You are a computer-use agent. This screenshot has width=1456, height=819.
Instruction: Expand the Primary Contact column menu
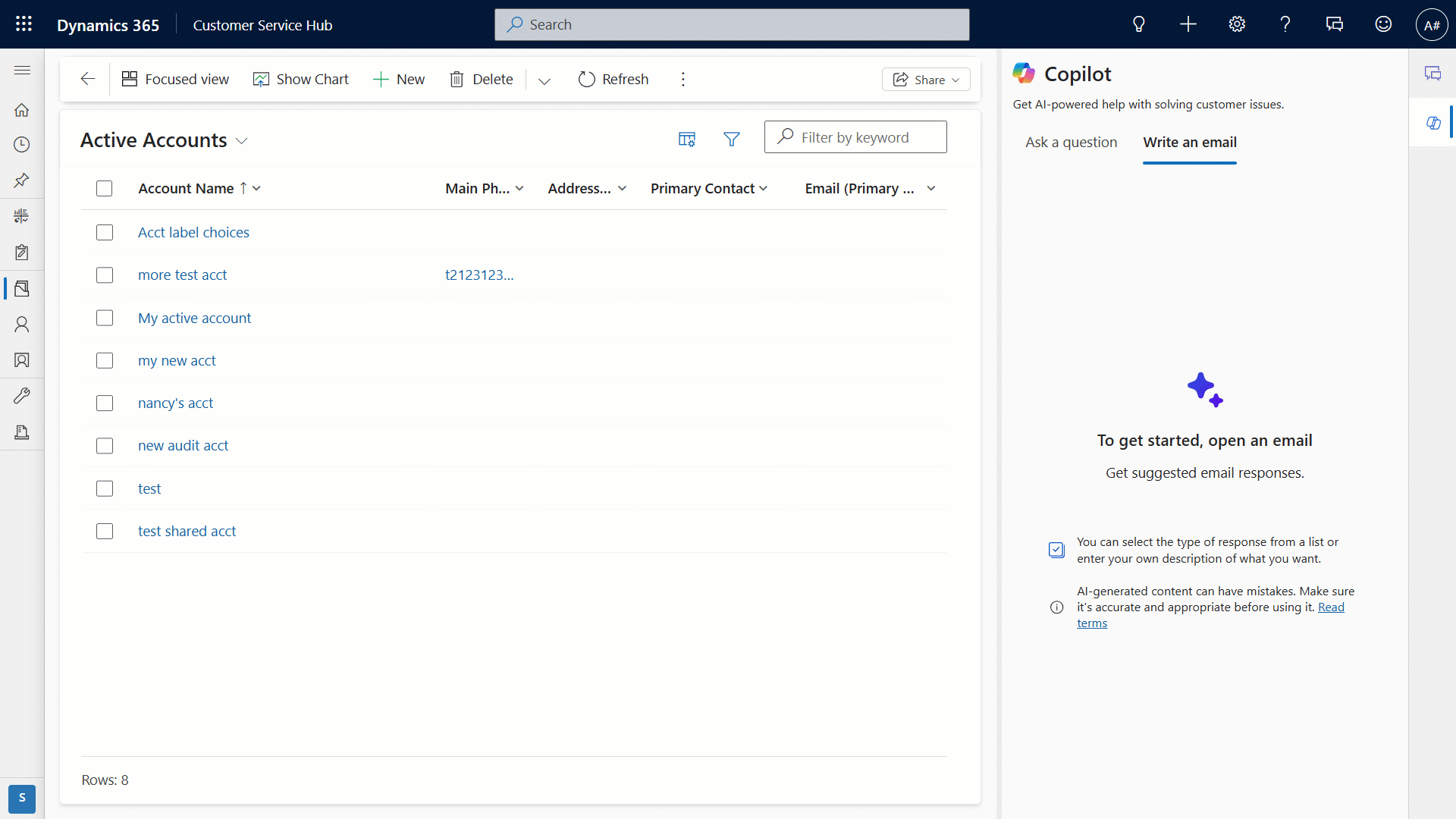click(764, 189)
